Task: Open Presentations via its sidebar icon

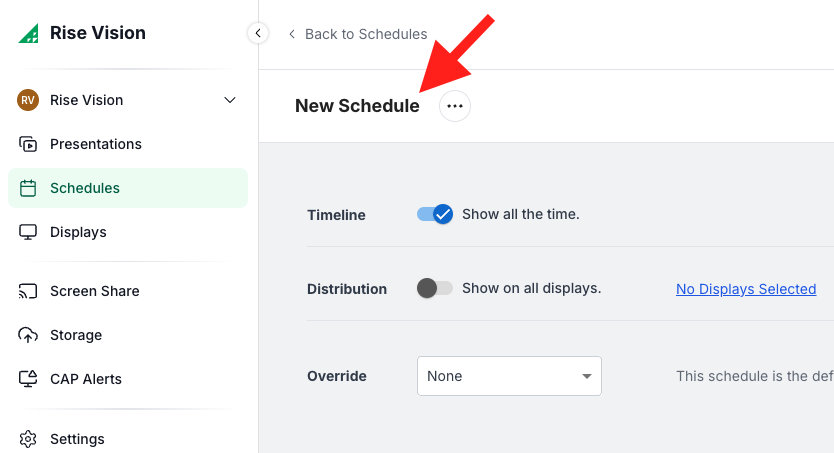Action: point(28,144)
